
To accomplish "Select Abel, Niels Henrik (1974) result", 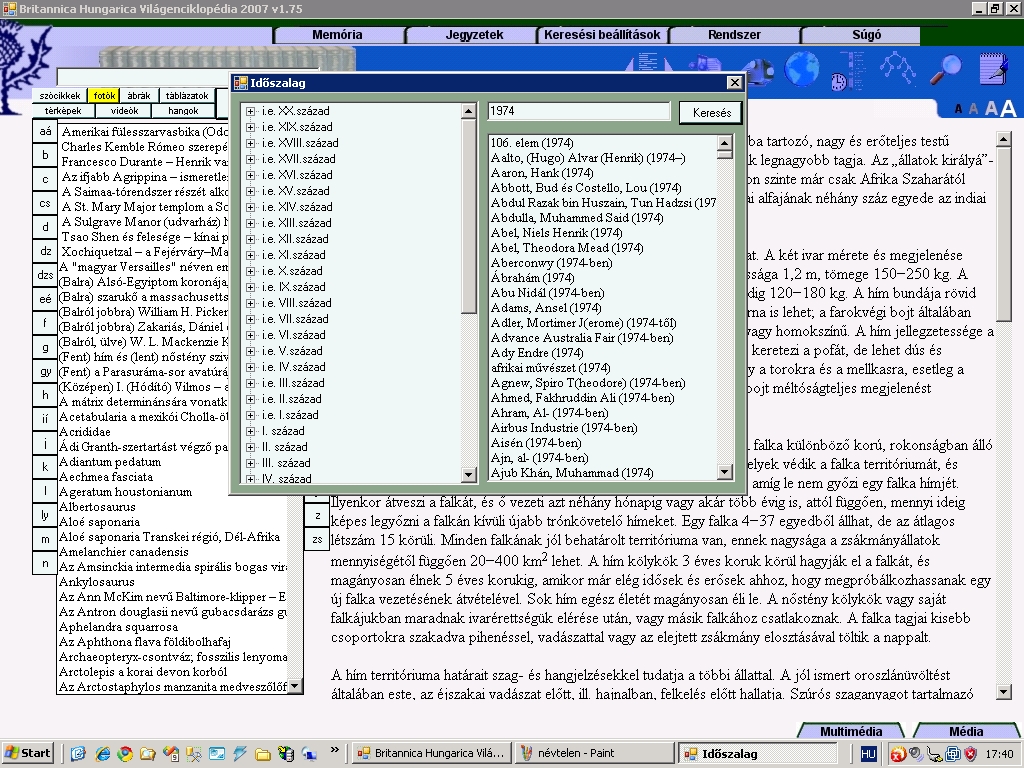I will click(556, 233).
